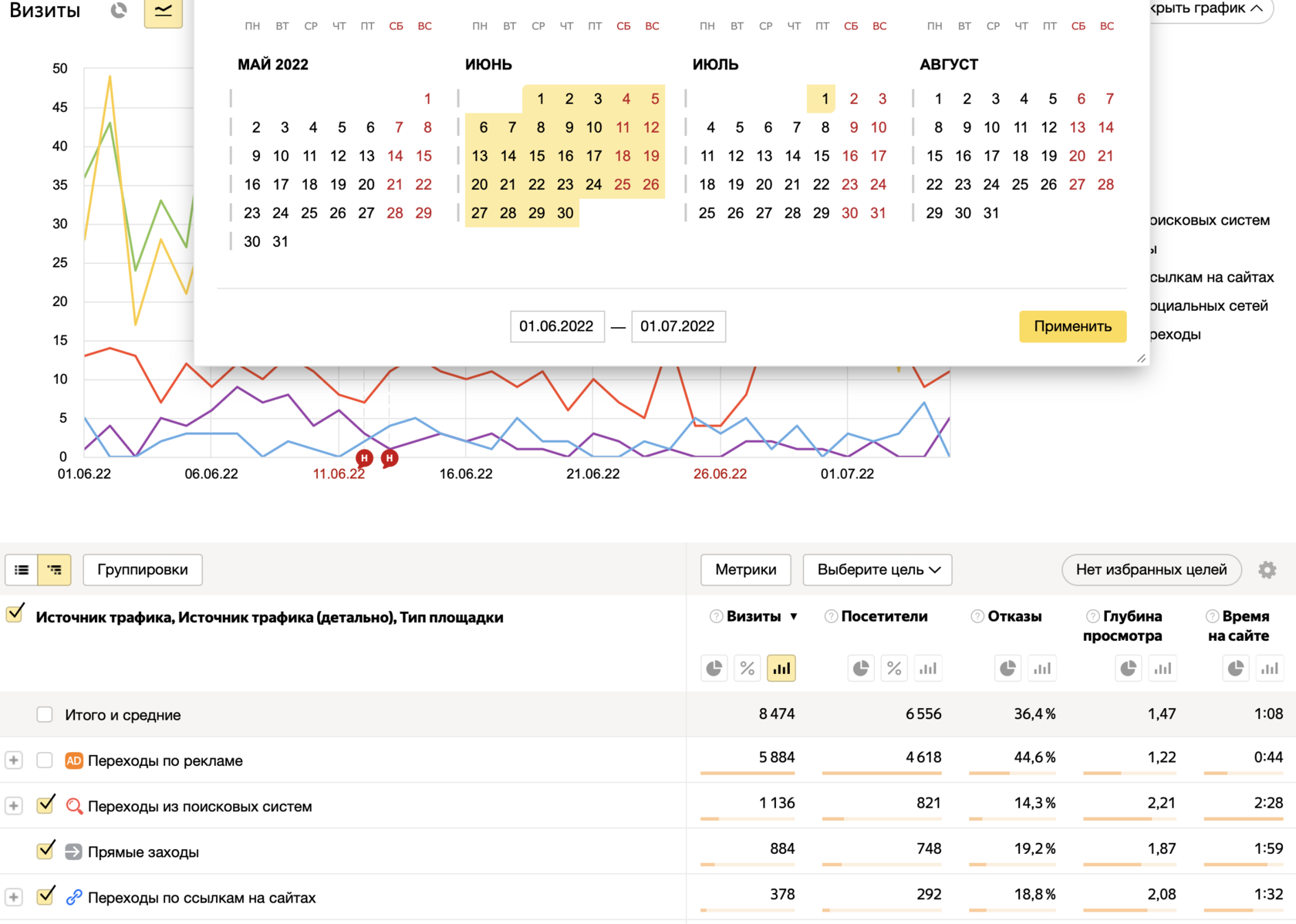
Task: Open the Группировки button
Action: pos(143,570)
